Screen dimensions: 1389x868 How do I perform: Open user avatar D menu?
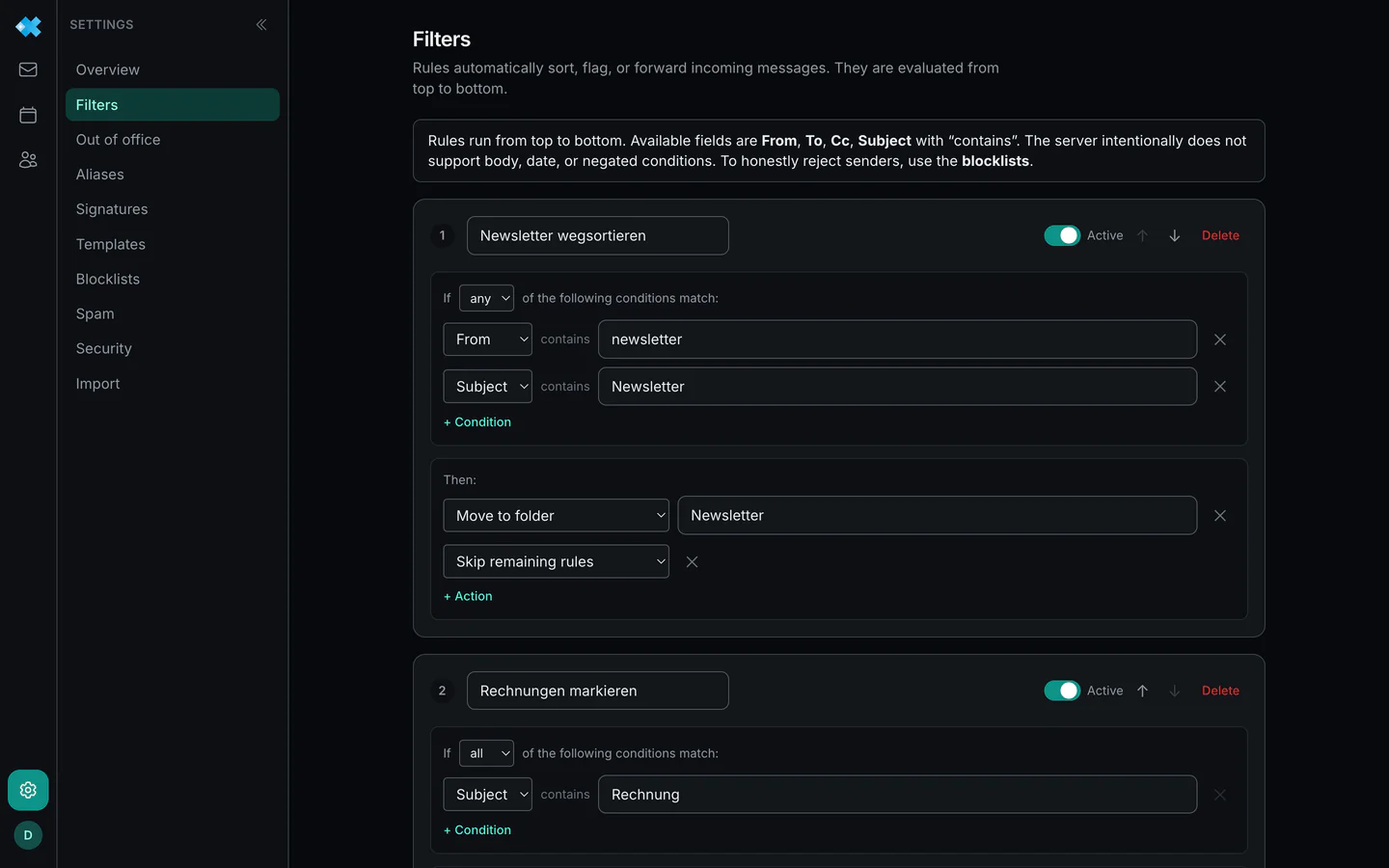coord(28,835)
